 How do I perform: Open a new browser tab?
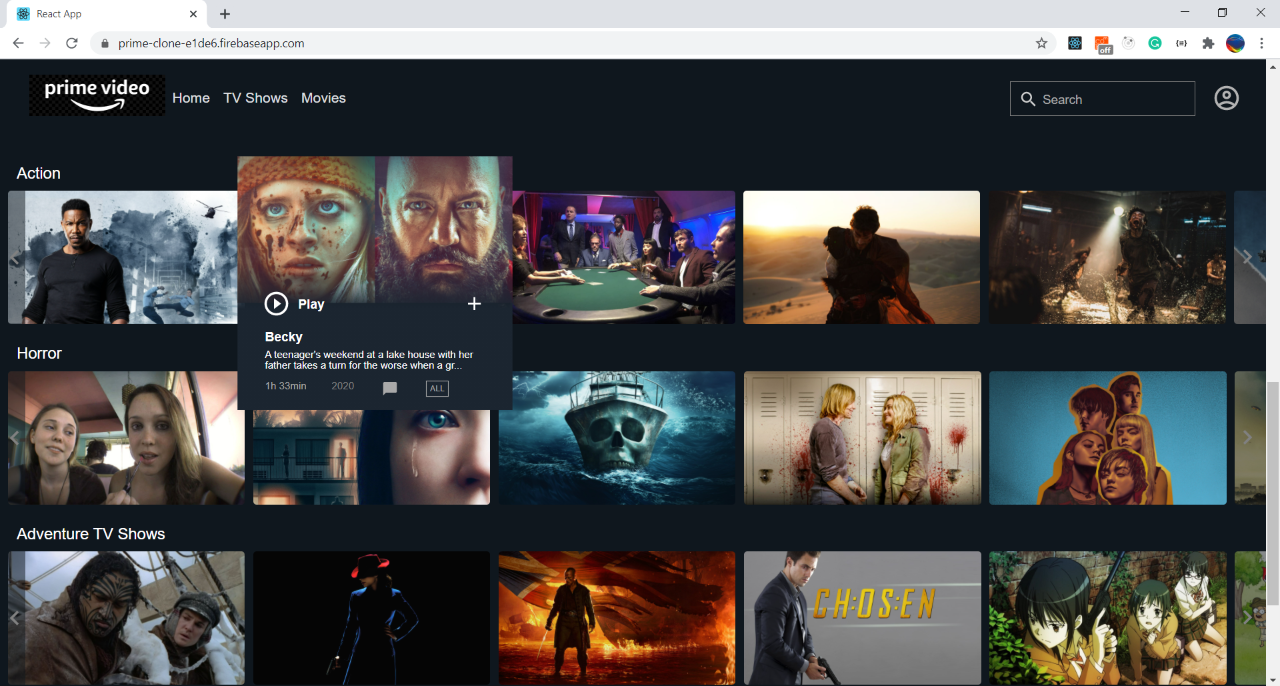coord(225,14)
